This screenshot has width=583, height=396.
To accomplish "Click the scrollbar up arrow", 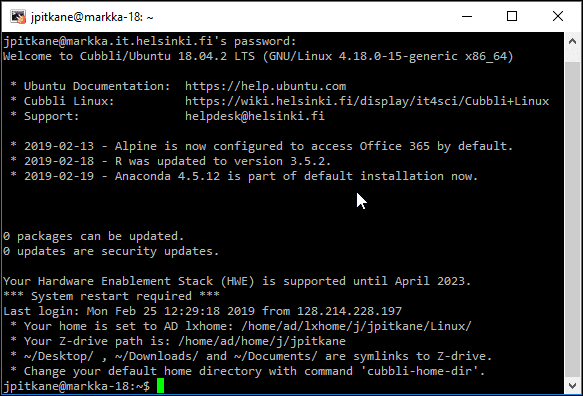I will (573, 41).
